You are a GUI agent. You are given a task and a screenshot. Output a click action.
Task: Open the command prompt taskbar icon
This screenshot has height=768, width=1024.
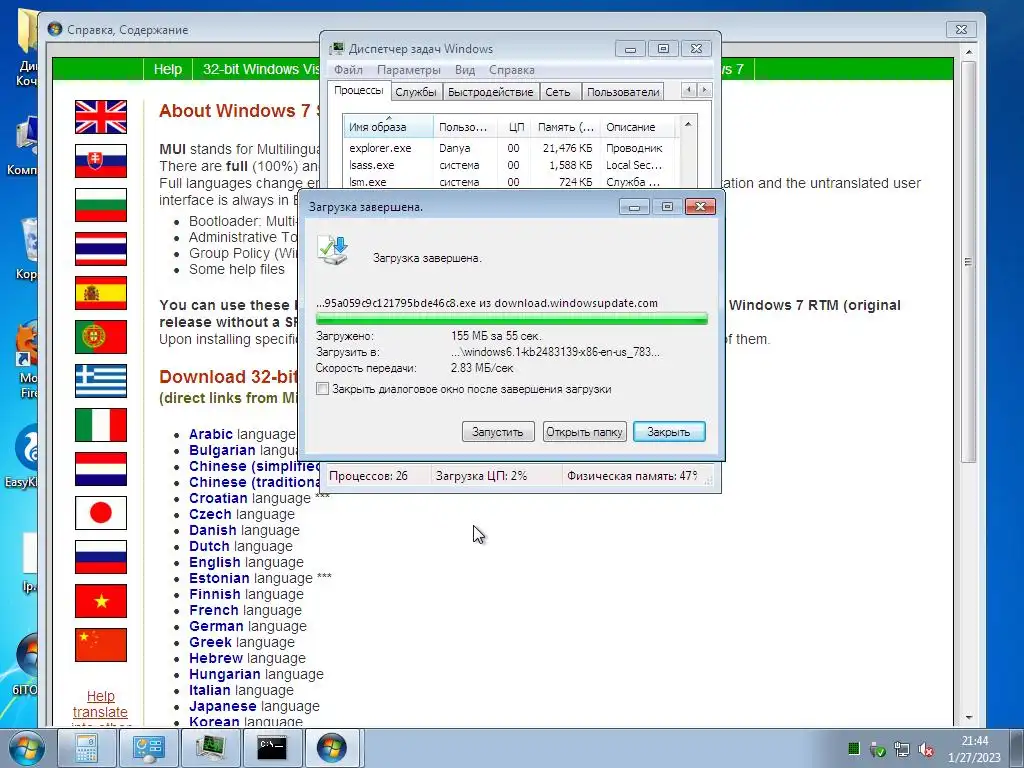271,748
